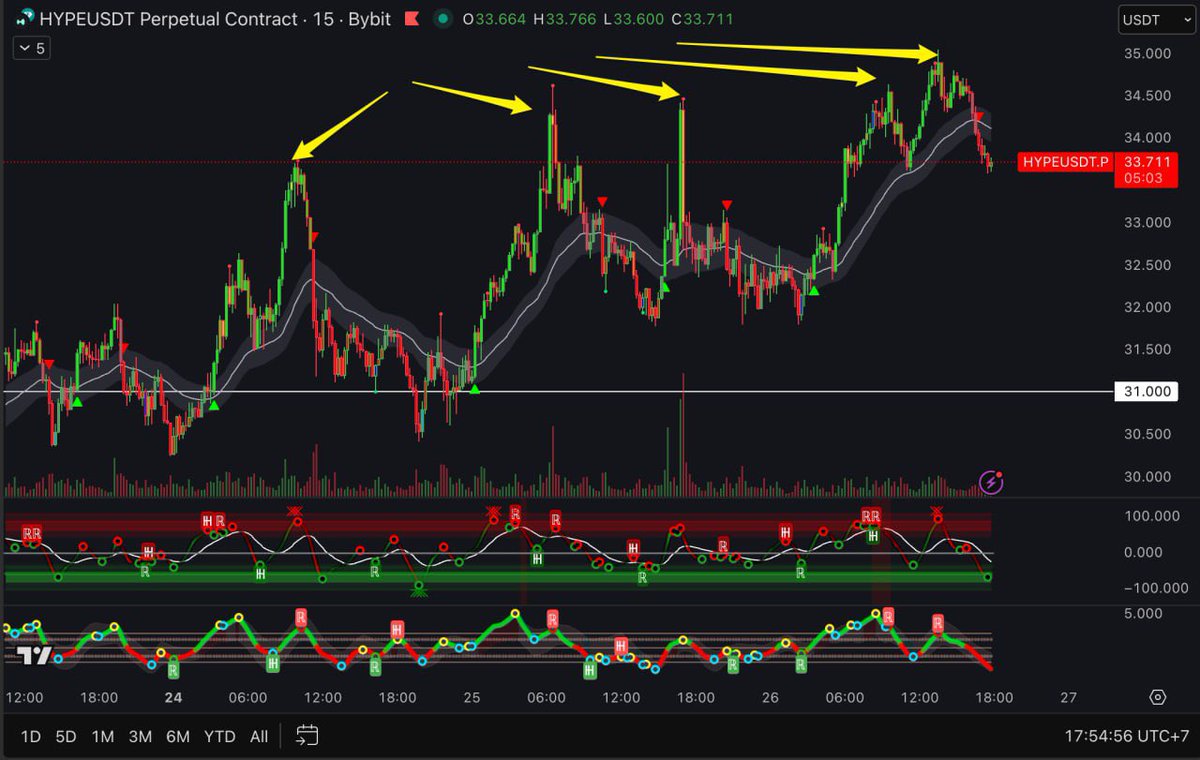Click the purple lightning quick-trade icon
The image size is (1200, 760).
tap(991, 484)
